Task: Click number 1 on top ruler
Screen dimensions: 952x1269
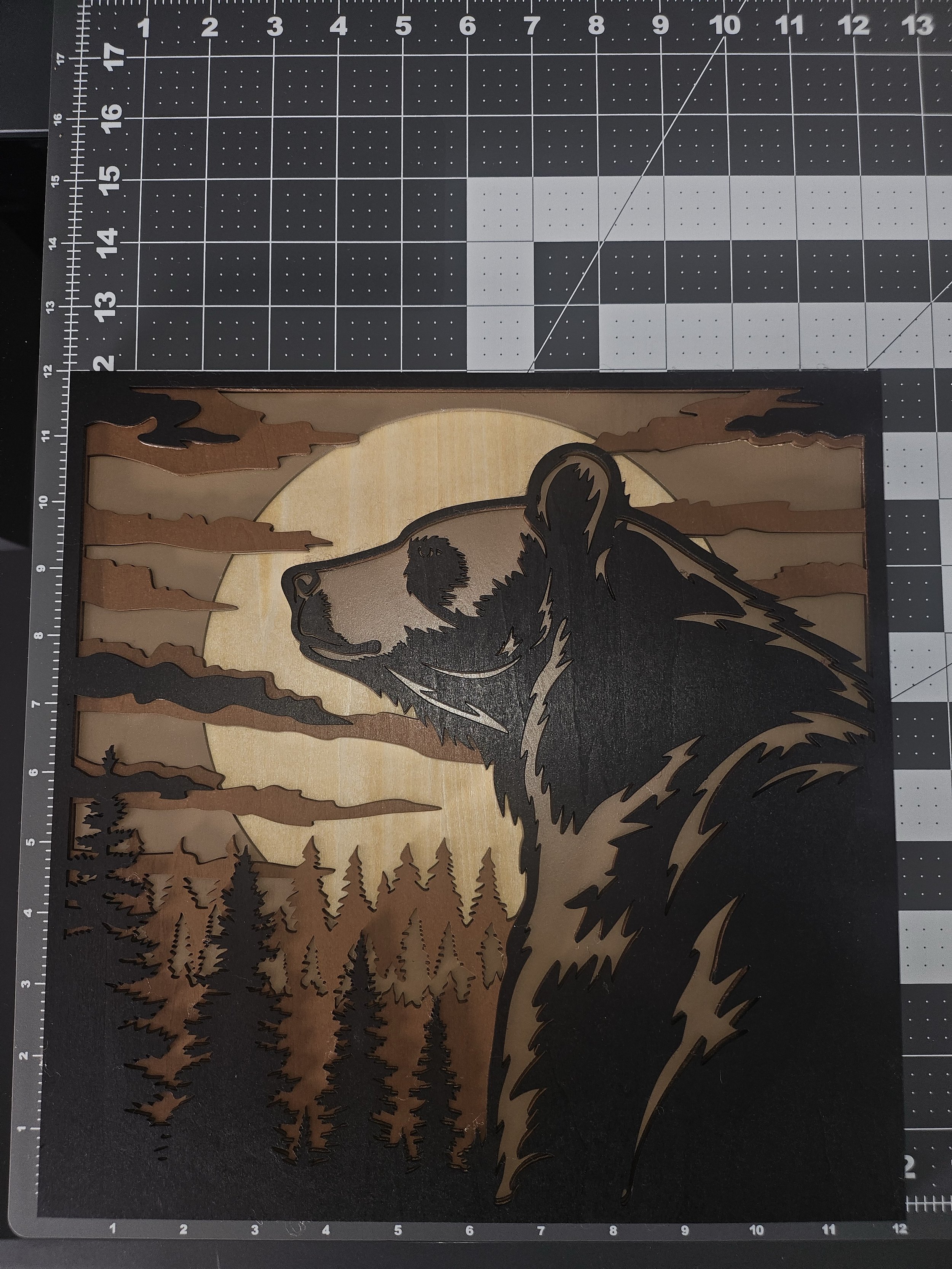Action: coord(145,27)
